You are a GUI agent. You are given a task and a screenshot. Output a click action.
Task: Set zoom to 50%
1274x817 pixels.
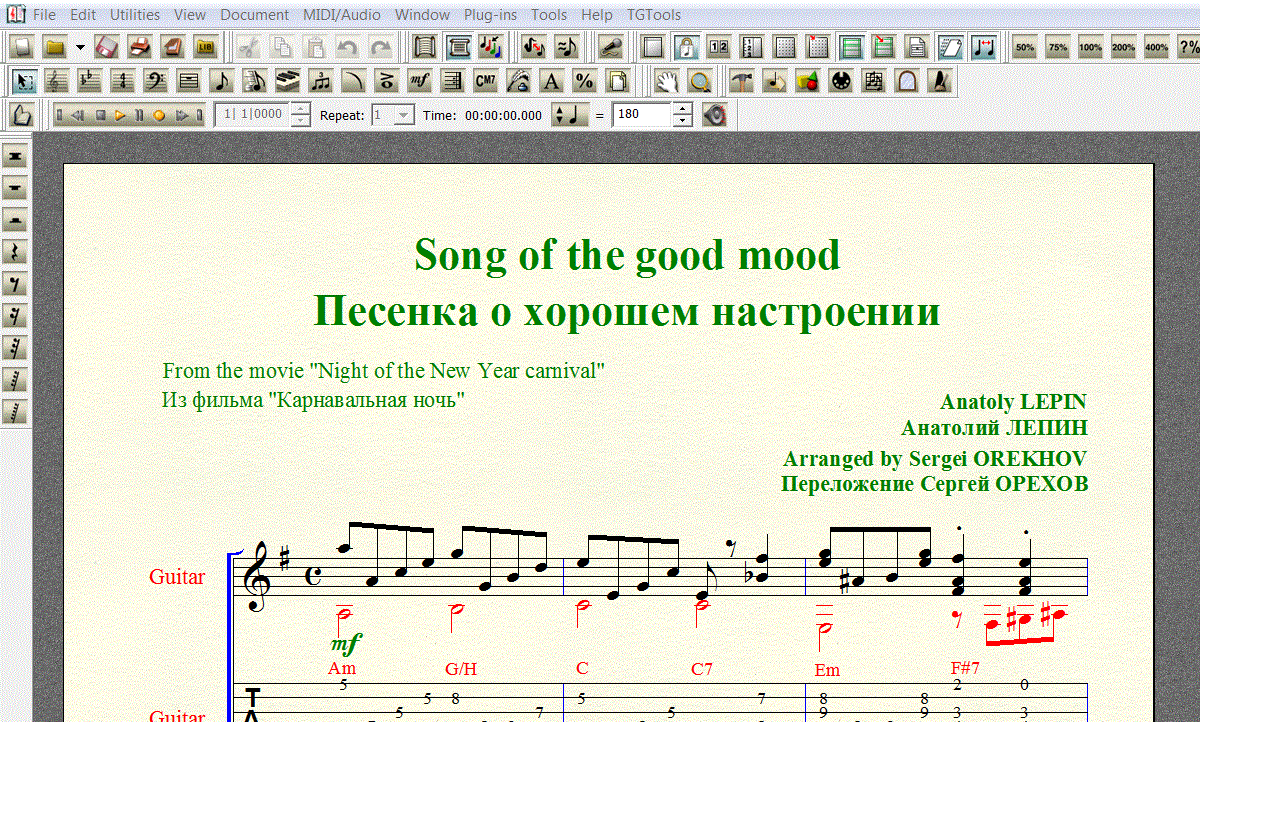pos(1024,47)
